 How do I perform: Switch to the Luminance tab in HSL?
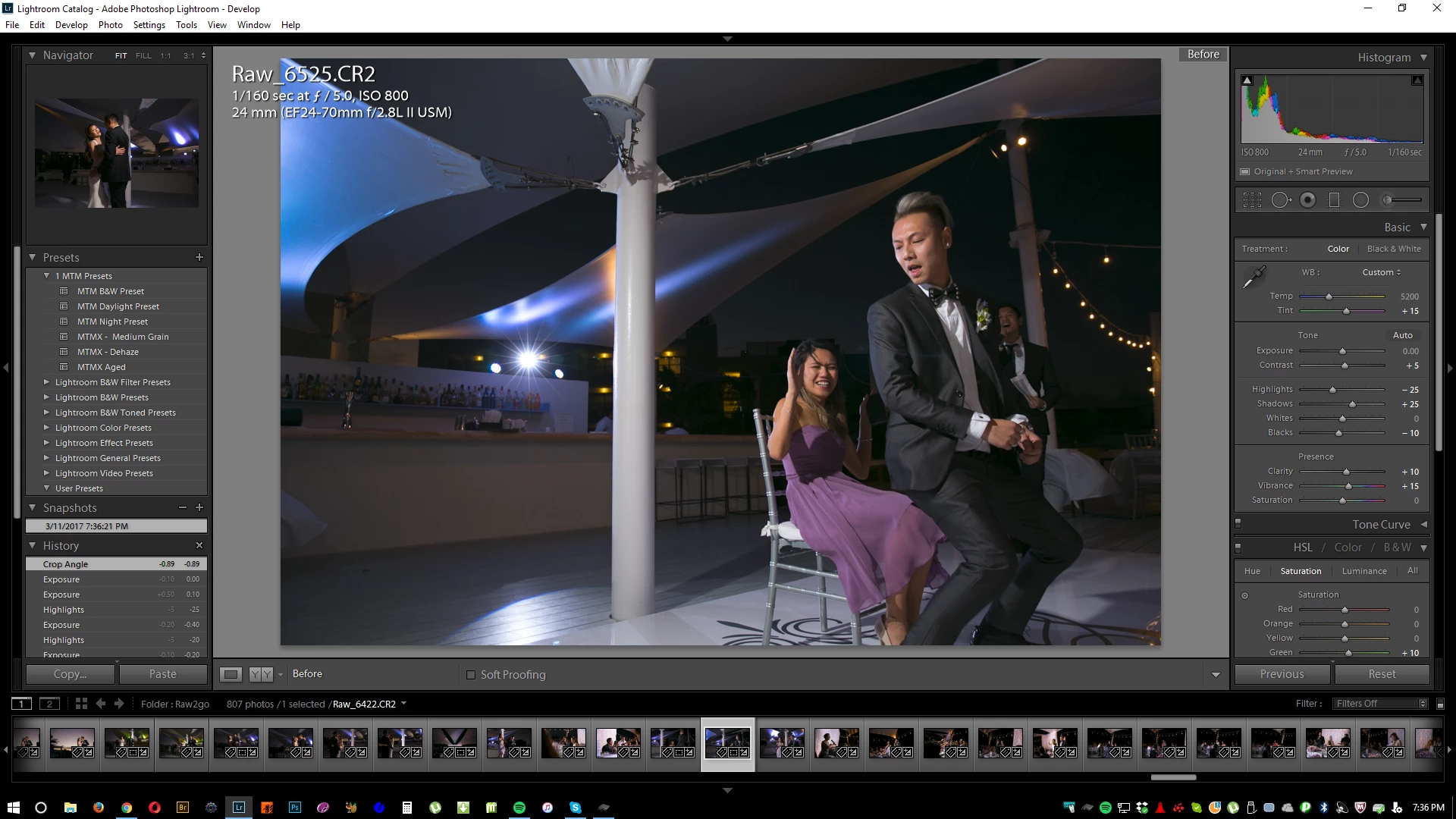[x=1363, y=571]
